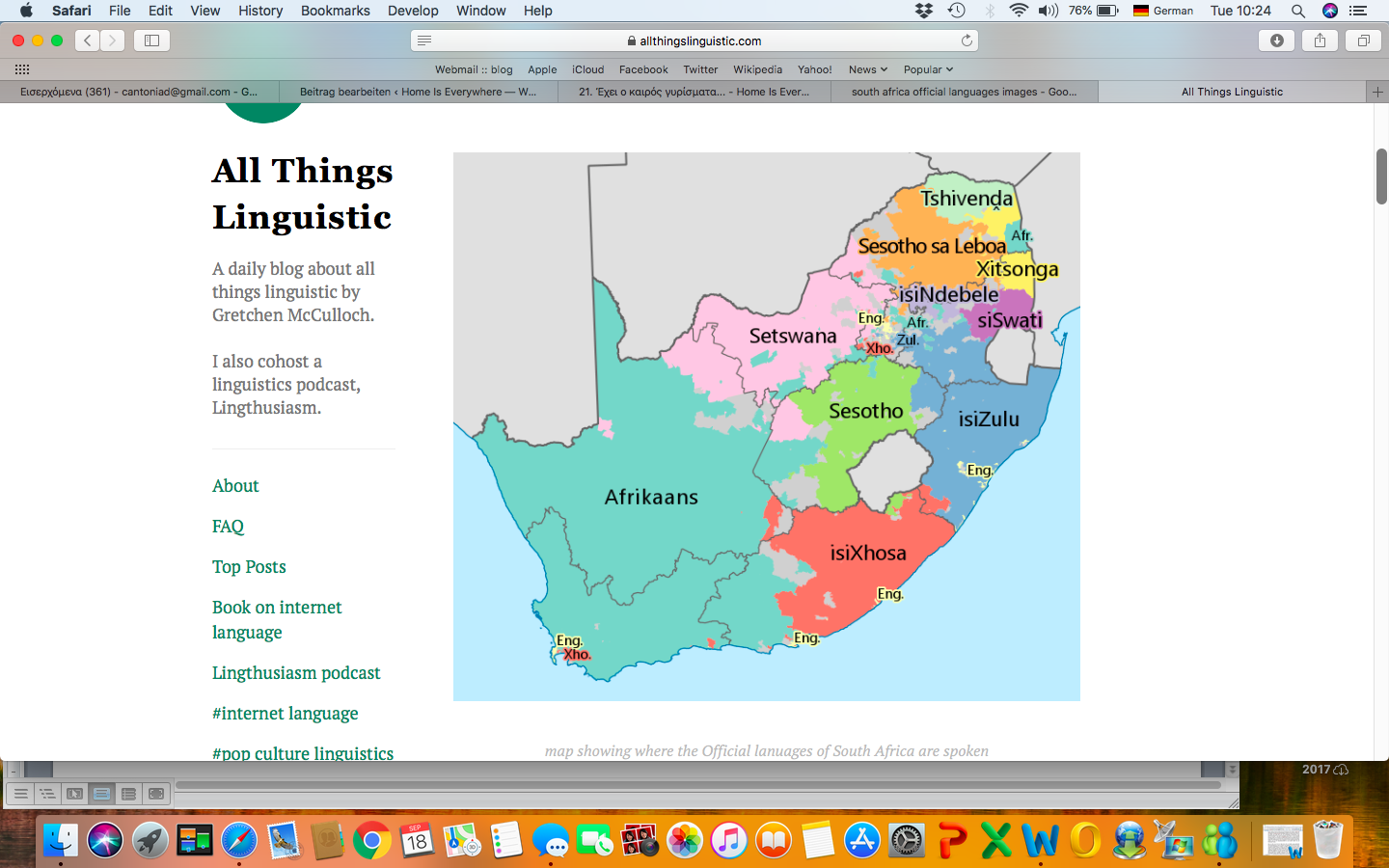
Task: Open Lingthusiasm podcast link
Action: click(296, 673)
